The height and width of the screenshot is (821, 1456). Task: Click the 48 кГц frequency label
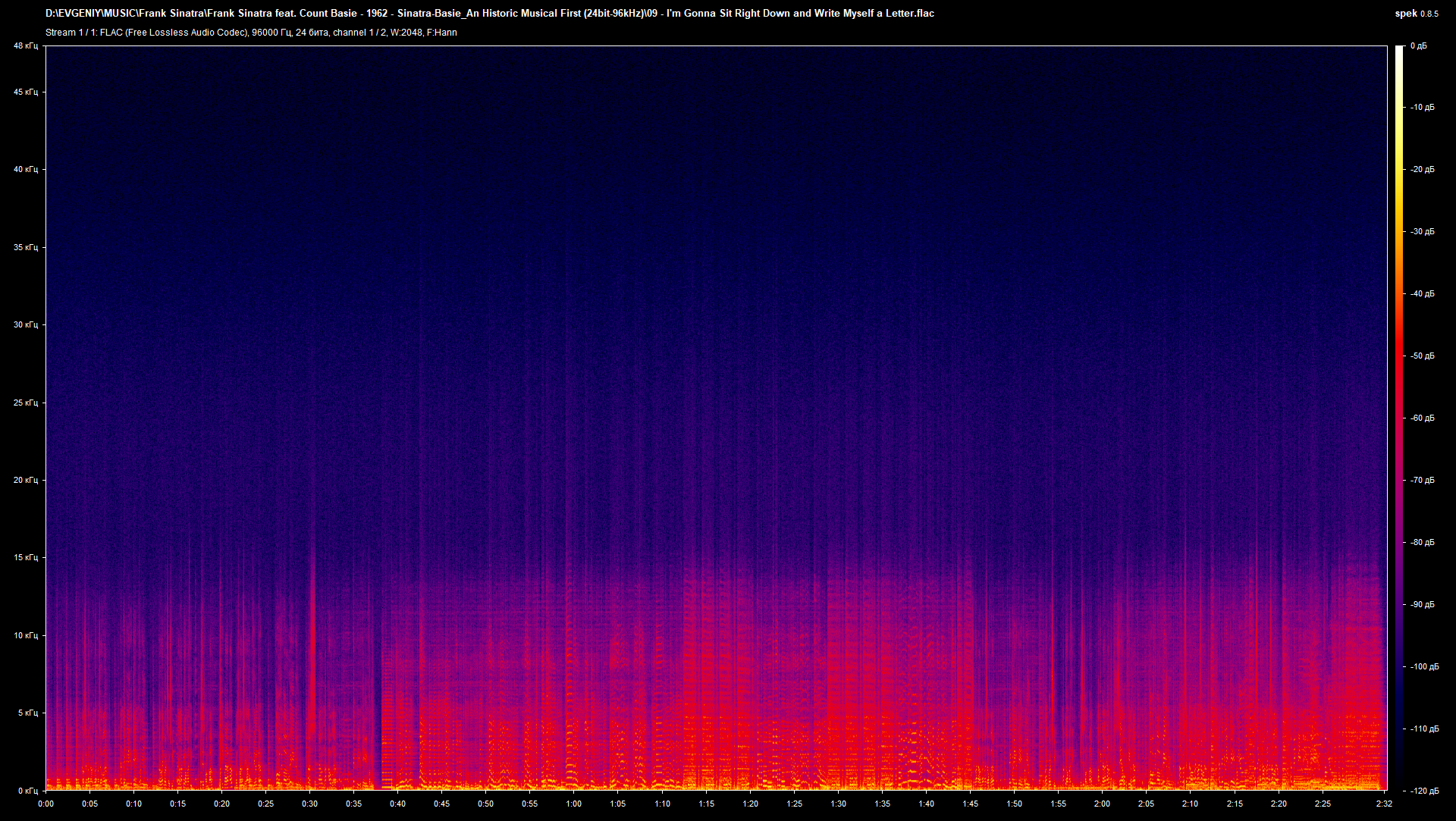pos(25,46)
